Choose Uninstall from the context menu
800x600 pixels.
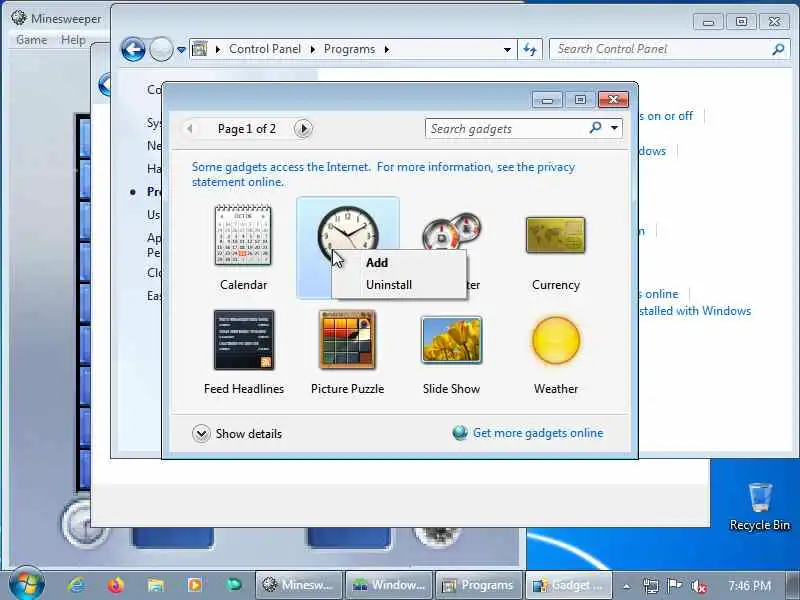[389, 285]
